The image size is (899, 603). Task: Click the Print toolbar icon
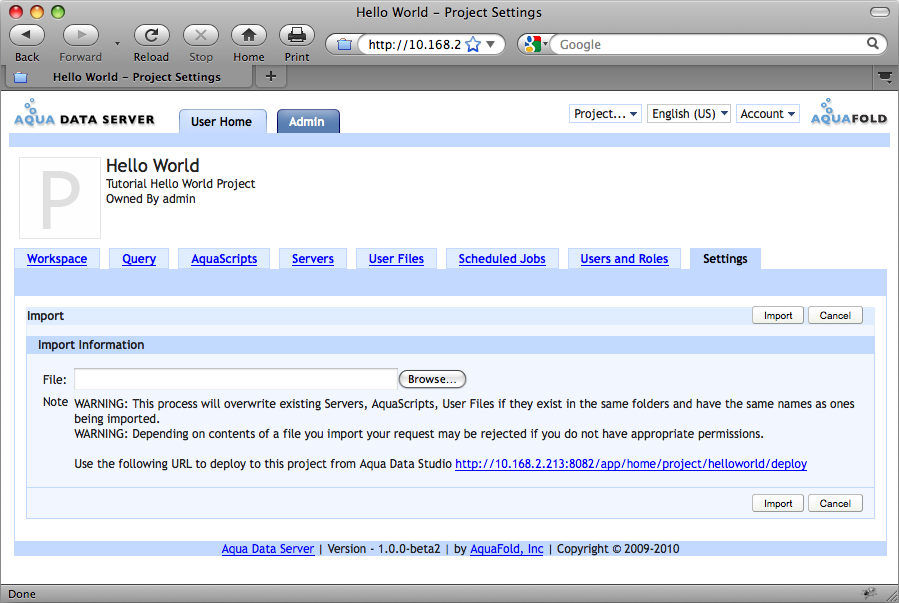tap(297, 35)
